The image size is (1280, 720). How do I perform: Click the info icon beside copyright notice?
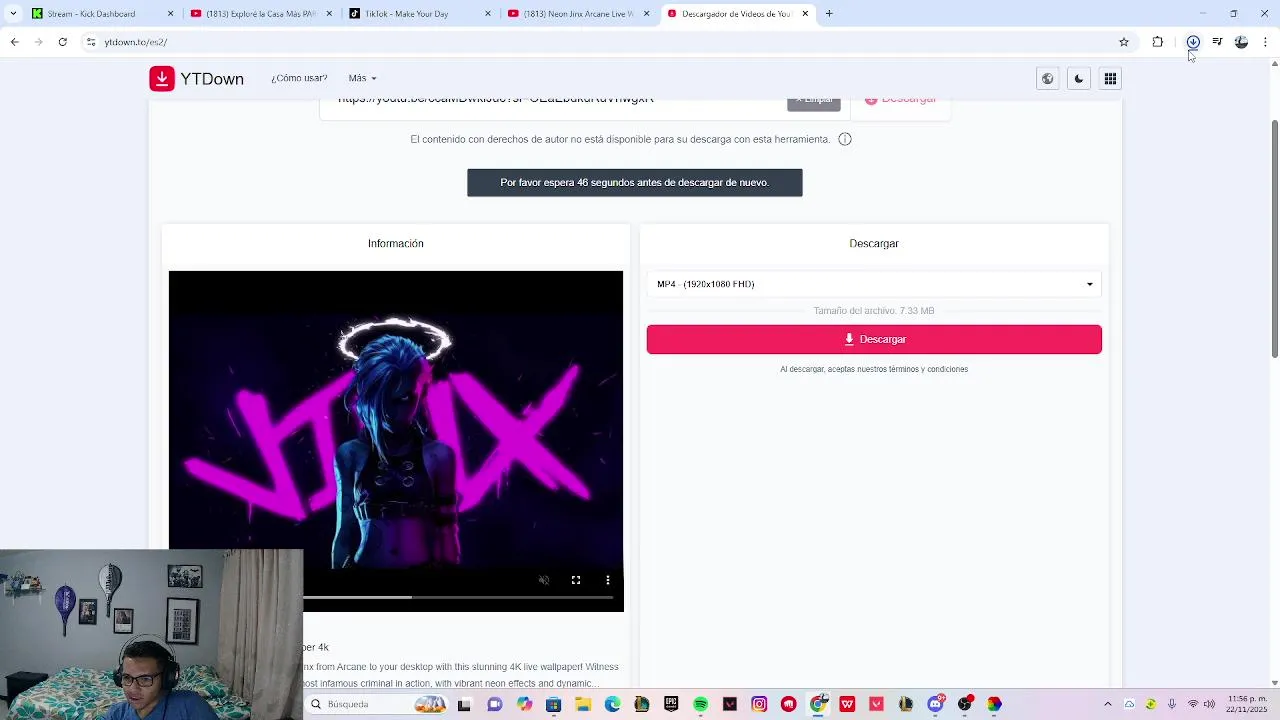tap(845, 139)
